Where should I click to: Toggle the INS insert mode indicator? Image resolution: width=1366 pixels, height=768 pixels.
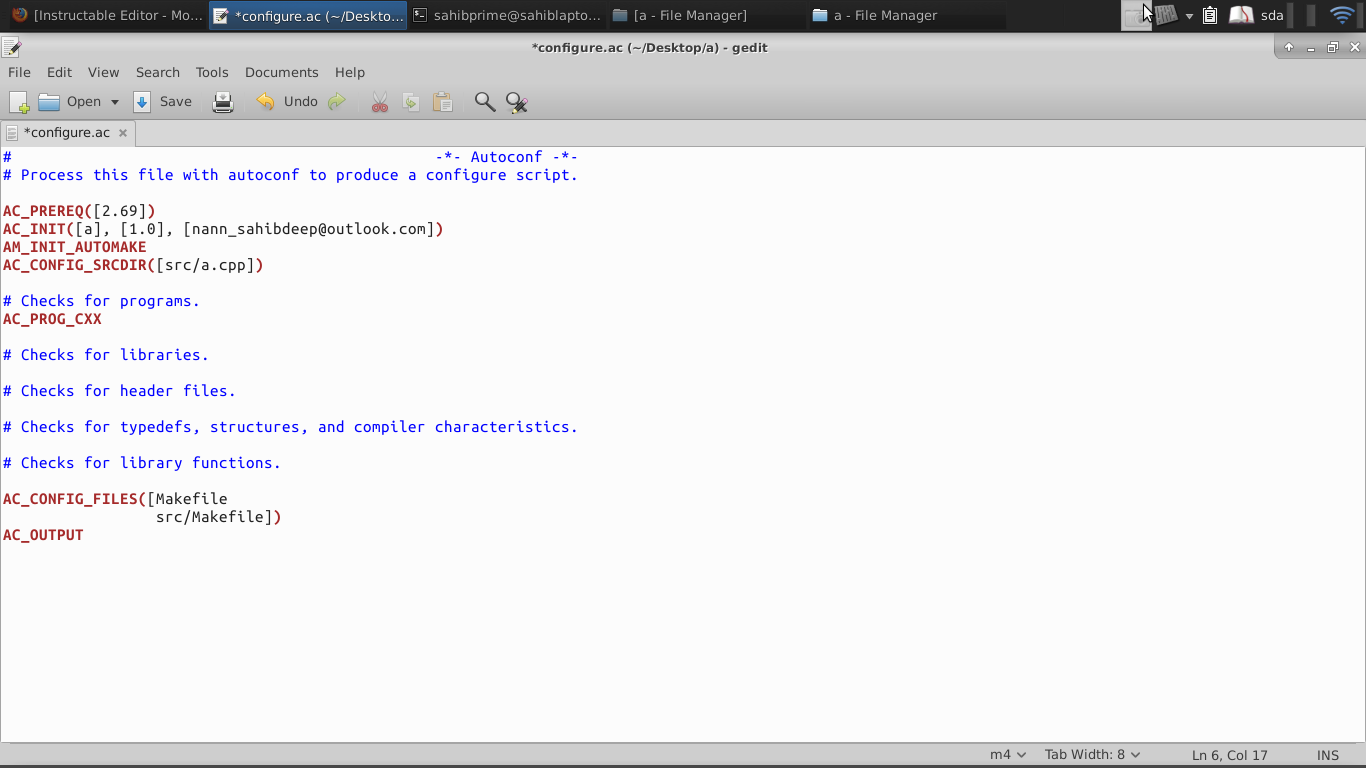1328,755
